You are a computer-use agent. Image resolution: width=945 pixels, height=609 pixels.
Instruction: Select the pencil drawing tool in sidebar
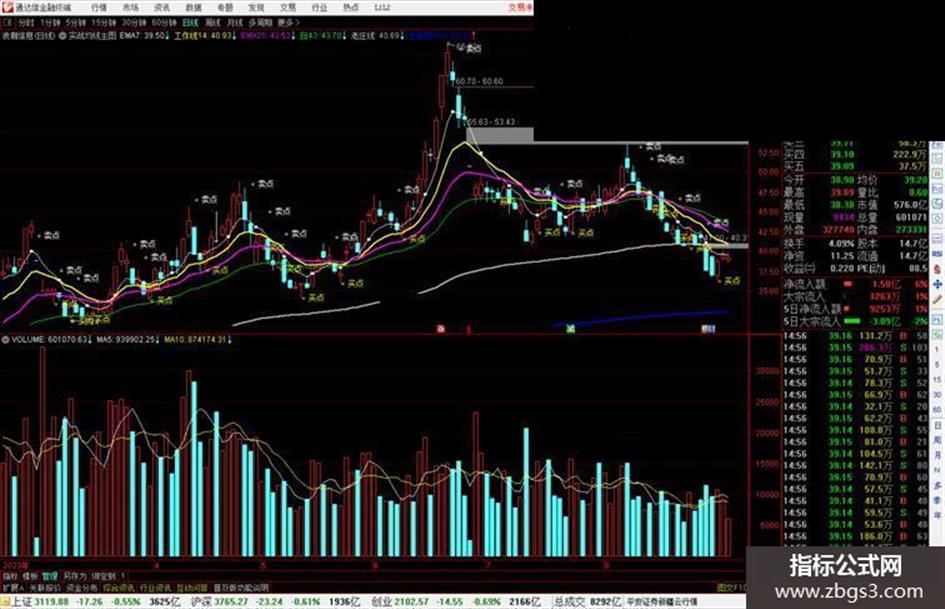click(x=937, y=300)
